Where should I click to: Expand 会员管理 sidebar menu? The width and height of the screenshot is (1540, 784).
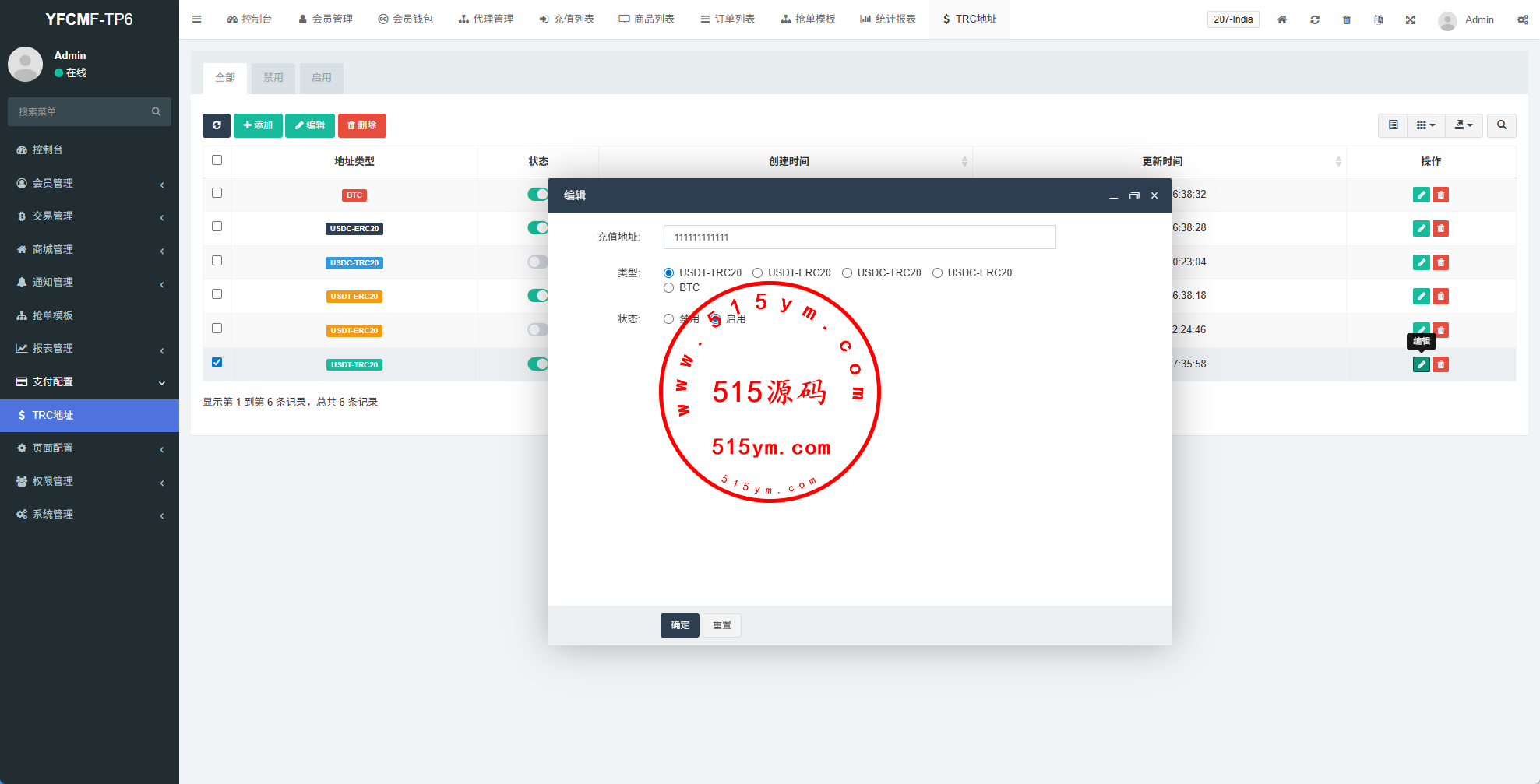tap(90, 183)
